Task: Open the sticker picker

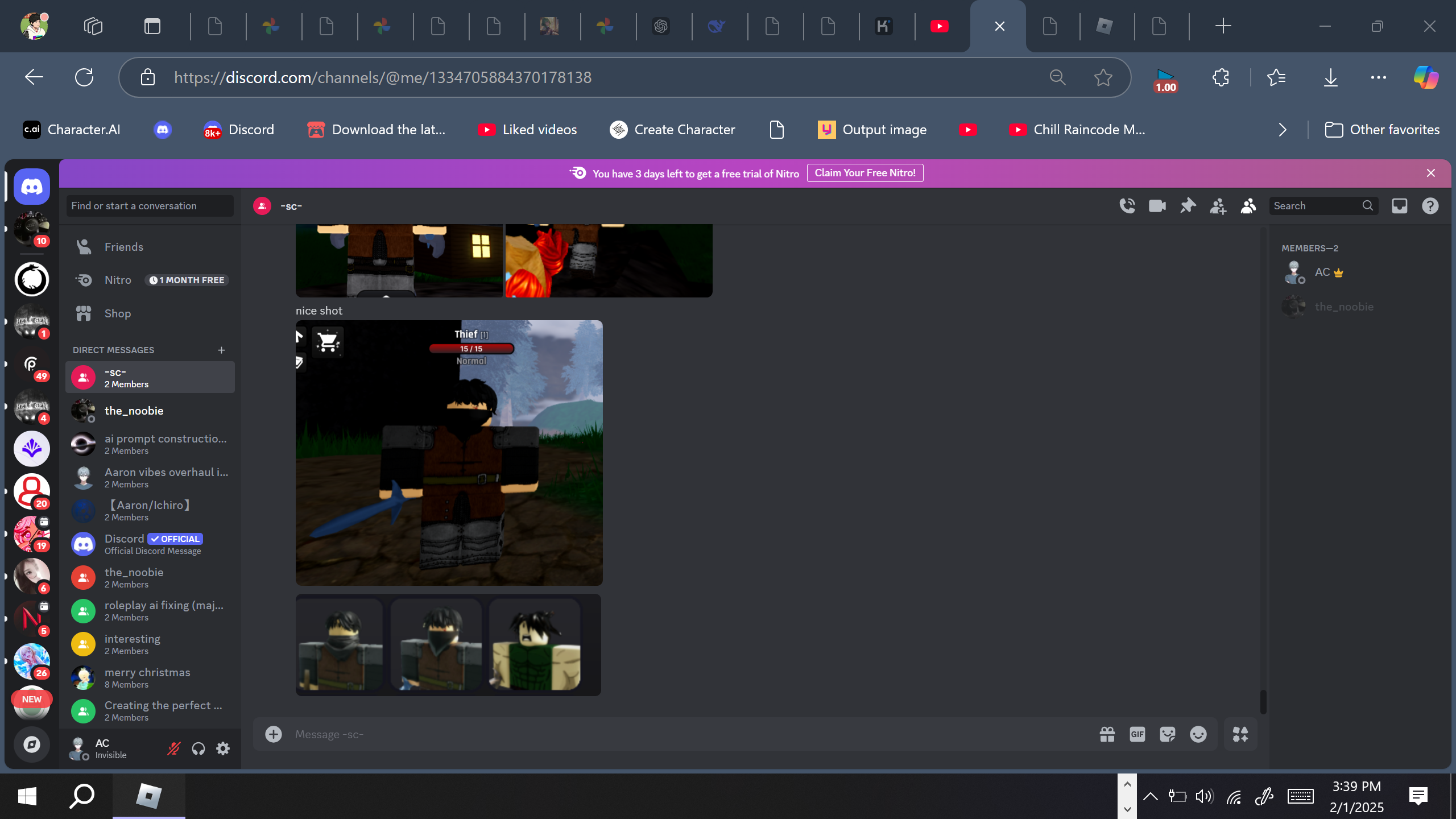Action: (x=1167, y=734)
